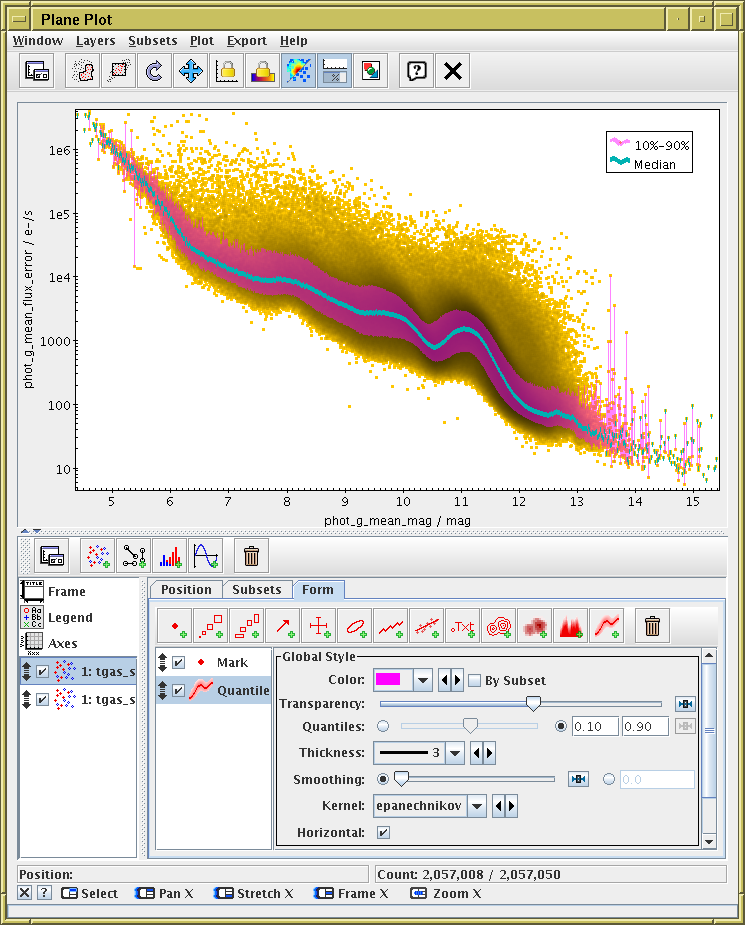Select Legend in the control list
Viewport: 745px width, 925px height.
point(69,618)
